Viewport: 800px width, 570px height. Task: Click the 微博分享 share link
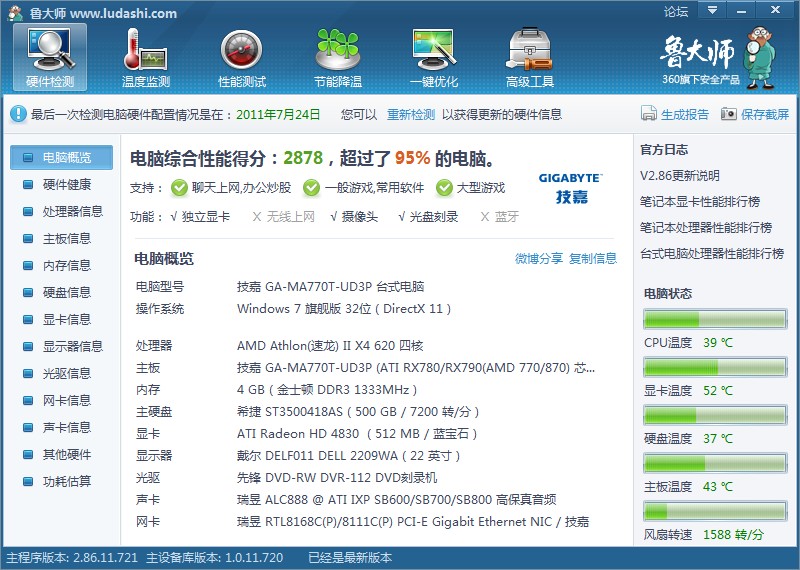point(539,259)
